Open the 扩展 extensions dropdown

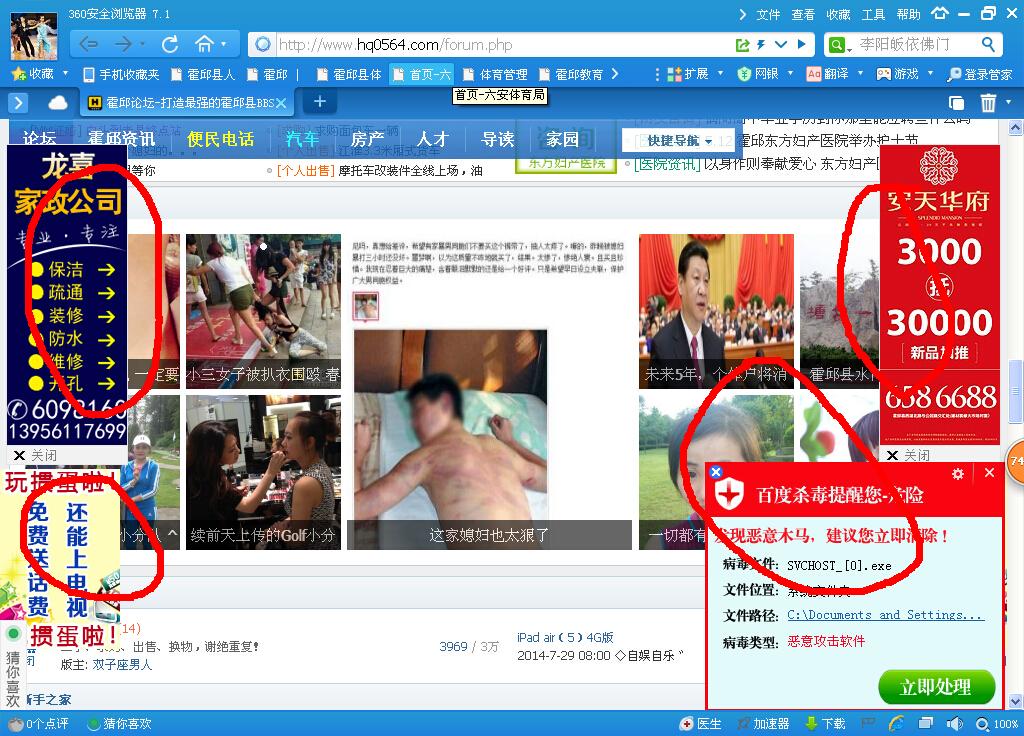coord(695,74)
